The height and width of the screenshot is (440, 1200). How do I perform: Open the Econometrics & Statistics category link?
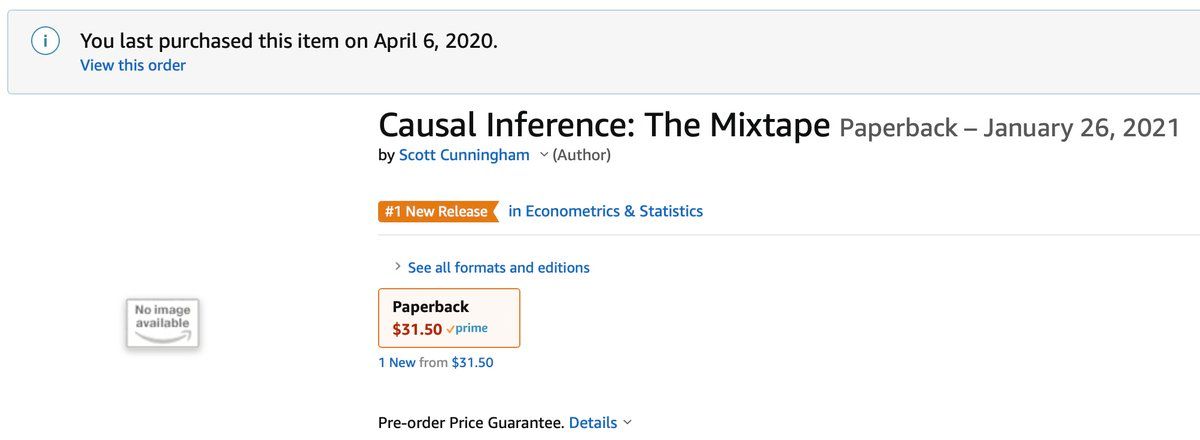coord(606,211)
